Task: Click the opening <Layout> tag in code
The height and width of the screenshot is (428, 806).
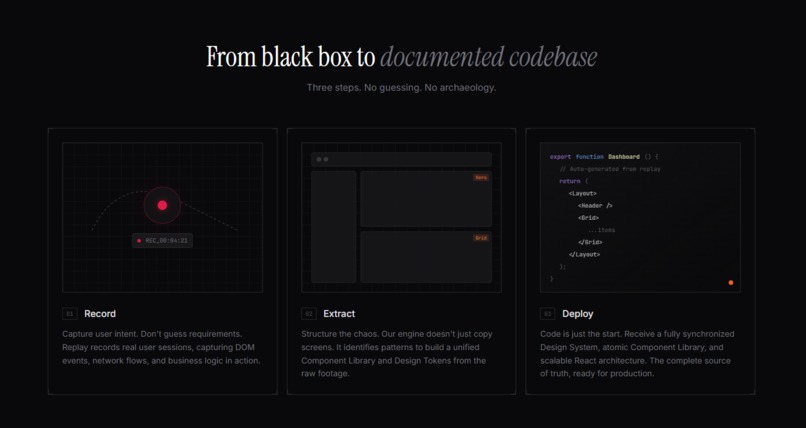Action: click(x=582, y=193)
